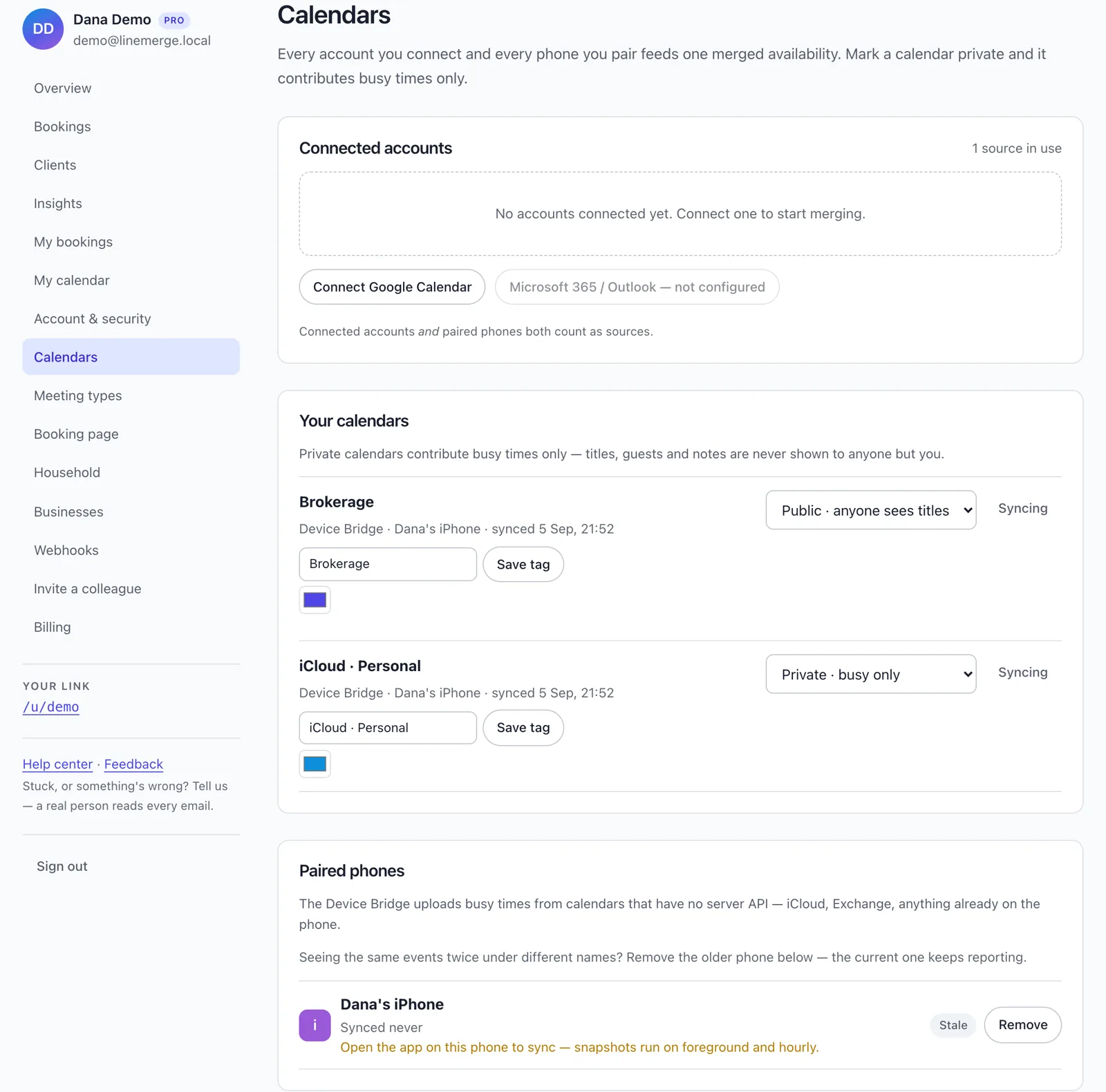1106x1092 pixels.
Task: Focus the Brokerage tag input field
Action: (388, 564)
